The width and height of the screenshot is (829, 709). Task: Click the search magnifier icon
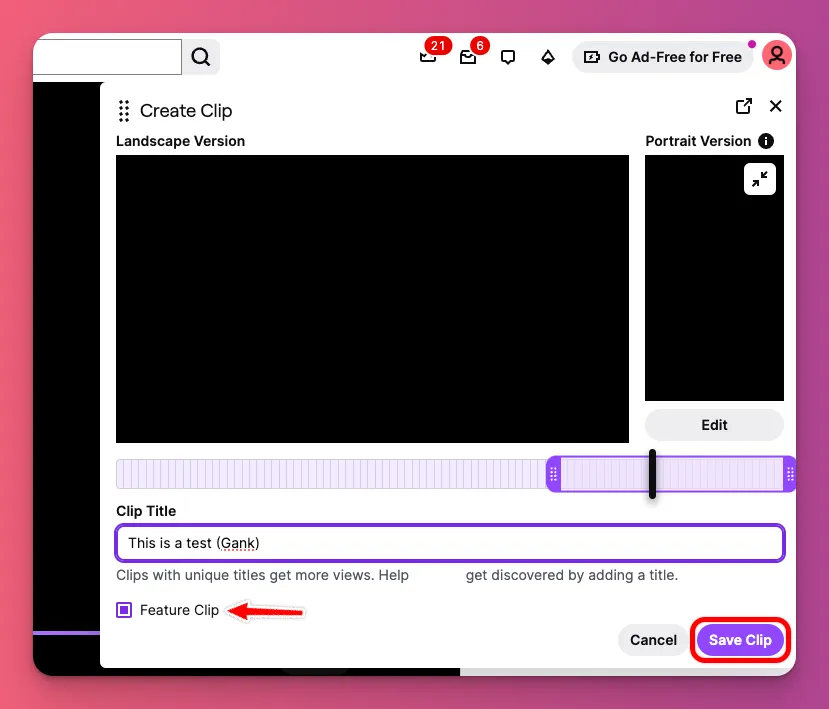(200, 57)
